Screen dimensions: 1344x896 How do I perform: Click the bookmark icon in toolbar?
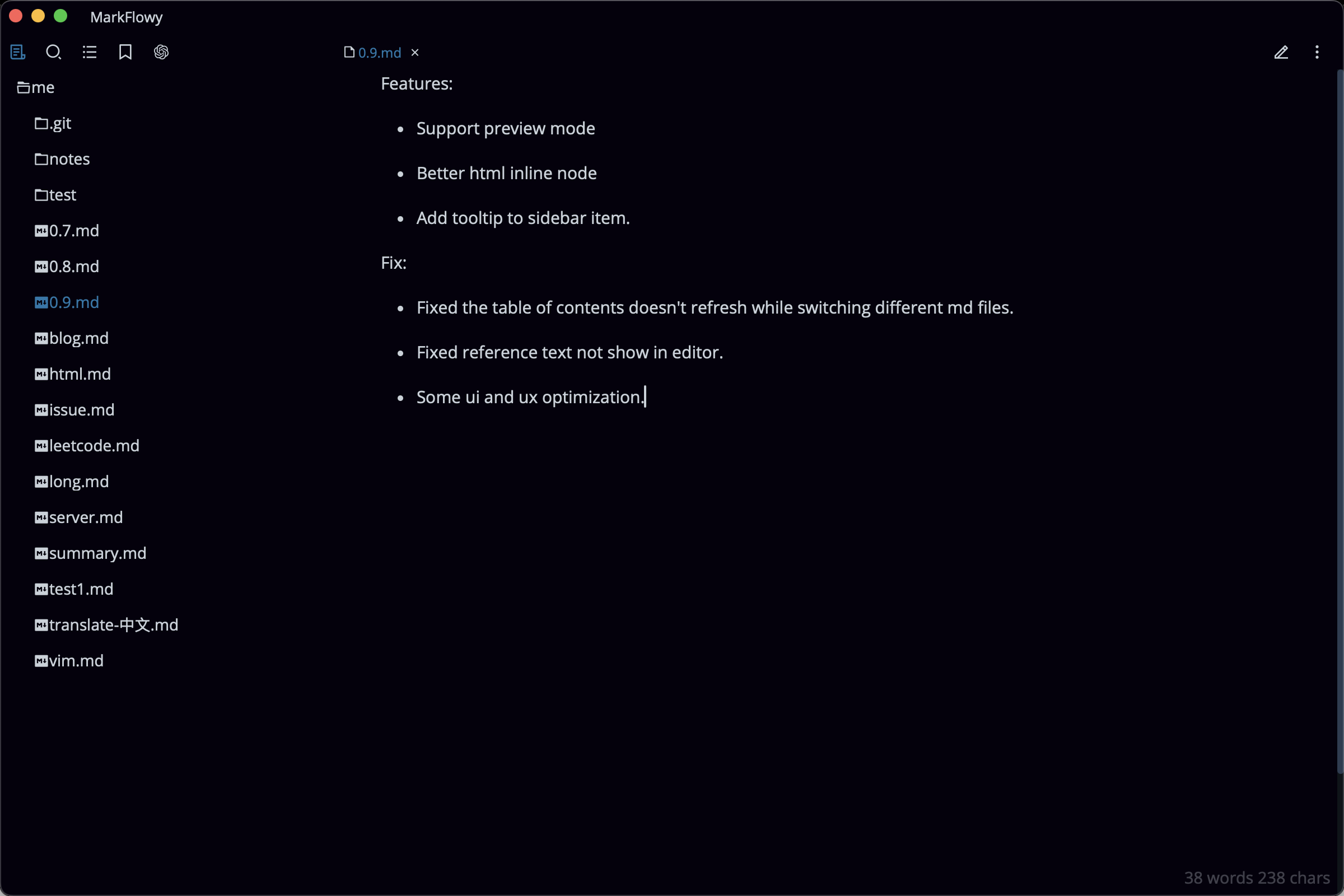pyautogui.click(x=125, y=52)
